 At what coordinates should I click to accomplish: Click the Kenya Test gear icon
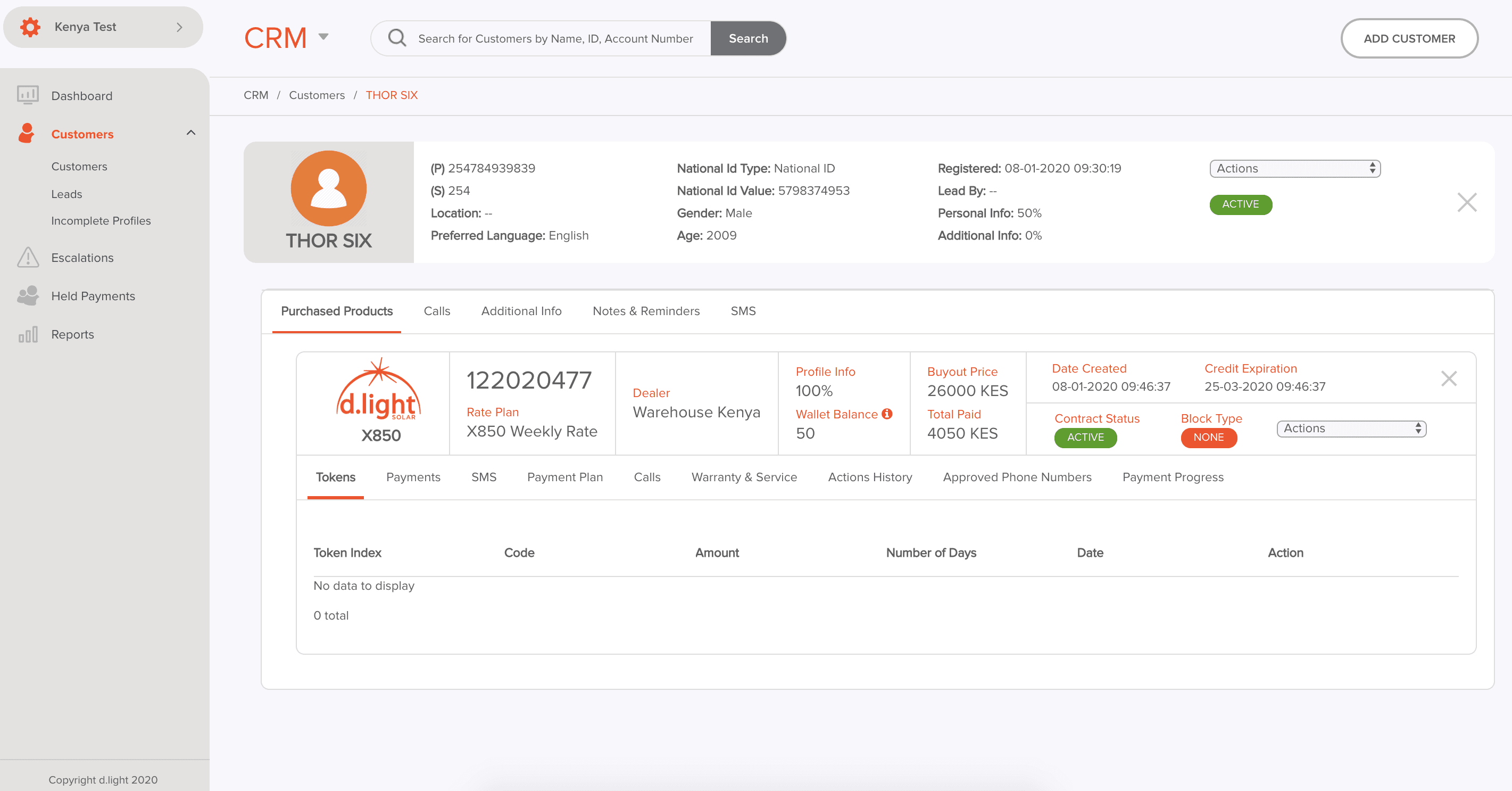30,27
